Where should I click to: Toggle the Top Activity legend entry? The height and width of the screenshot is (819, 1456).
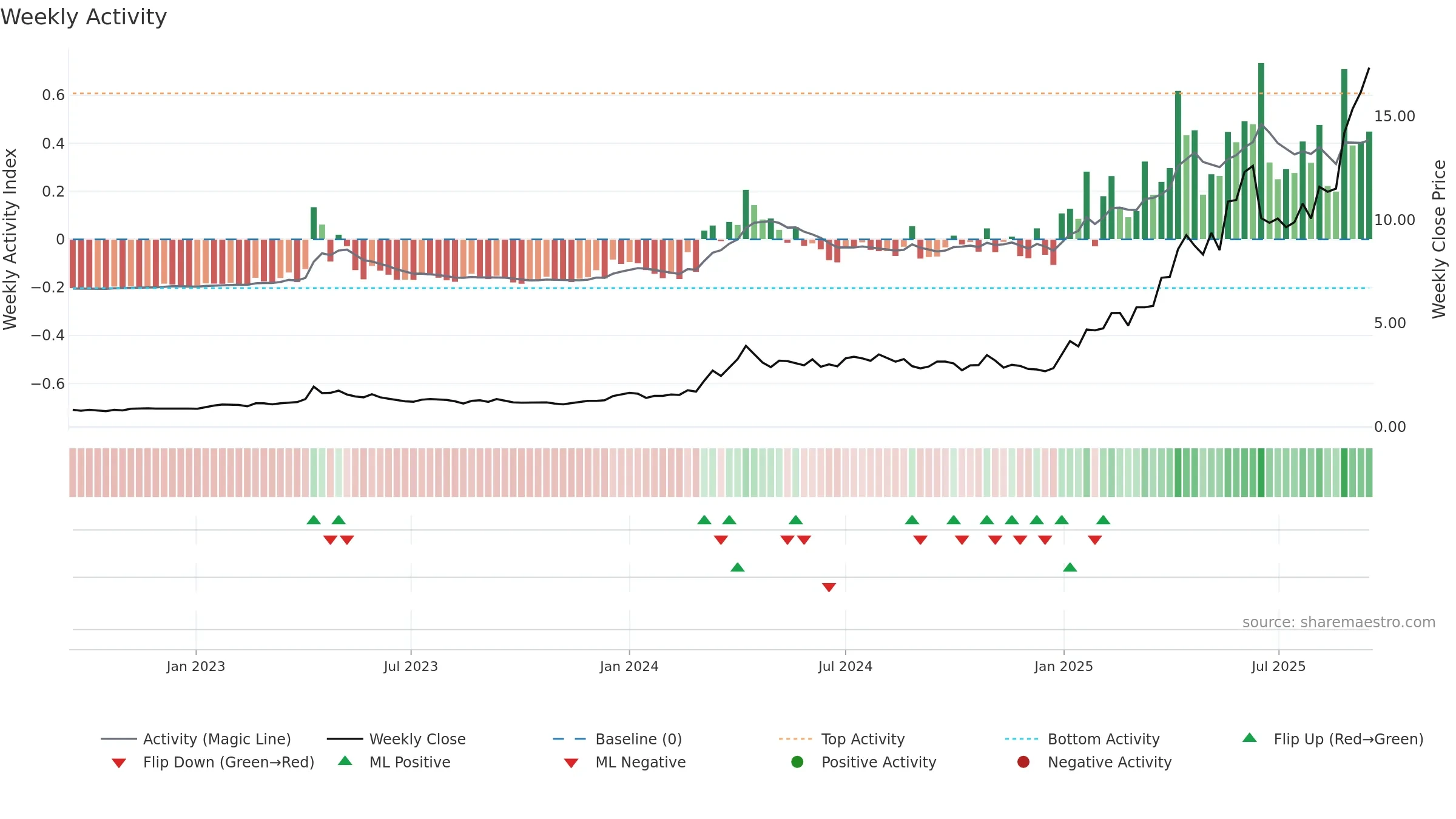click(x=841, y=739)
